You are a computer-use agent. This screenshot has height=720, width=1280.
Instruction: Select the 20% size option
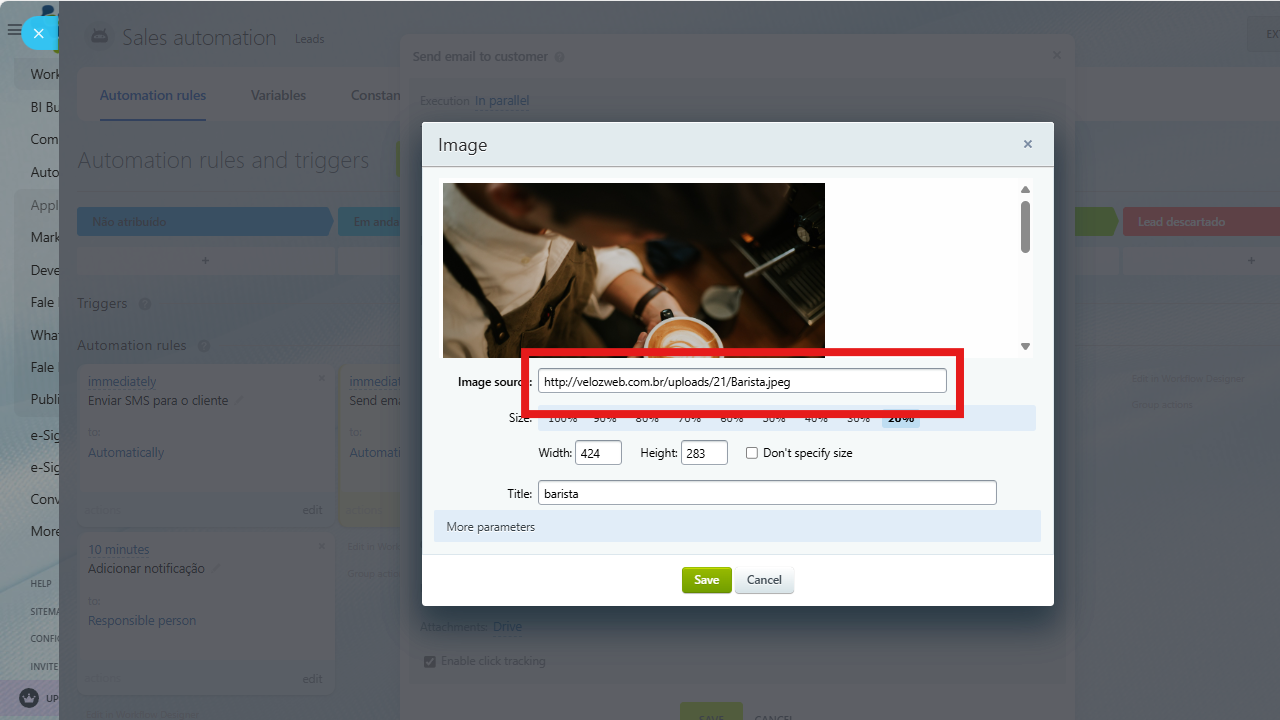pos(900,419)
